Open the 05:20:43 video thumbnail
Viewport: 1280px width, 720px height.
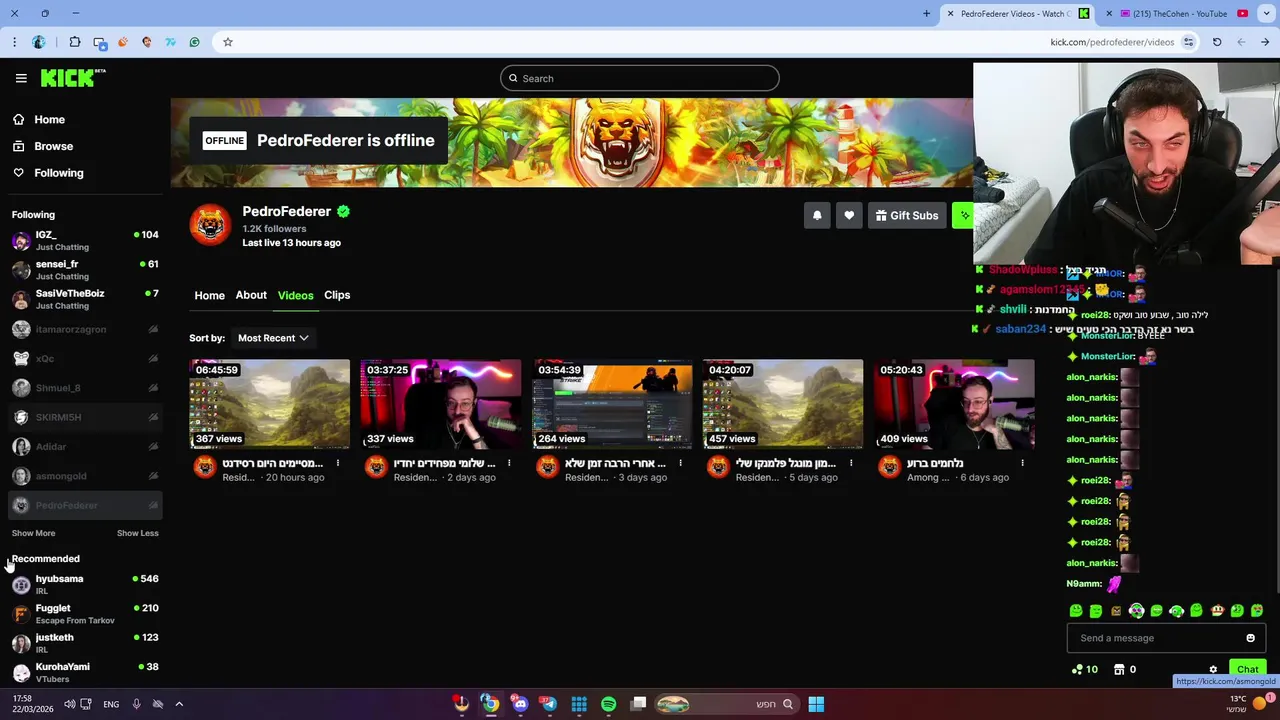click(954, 404)
